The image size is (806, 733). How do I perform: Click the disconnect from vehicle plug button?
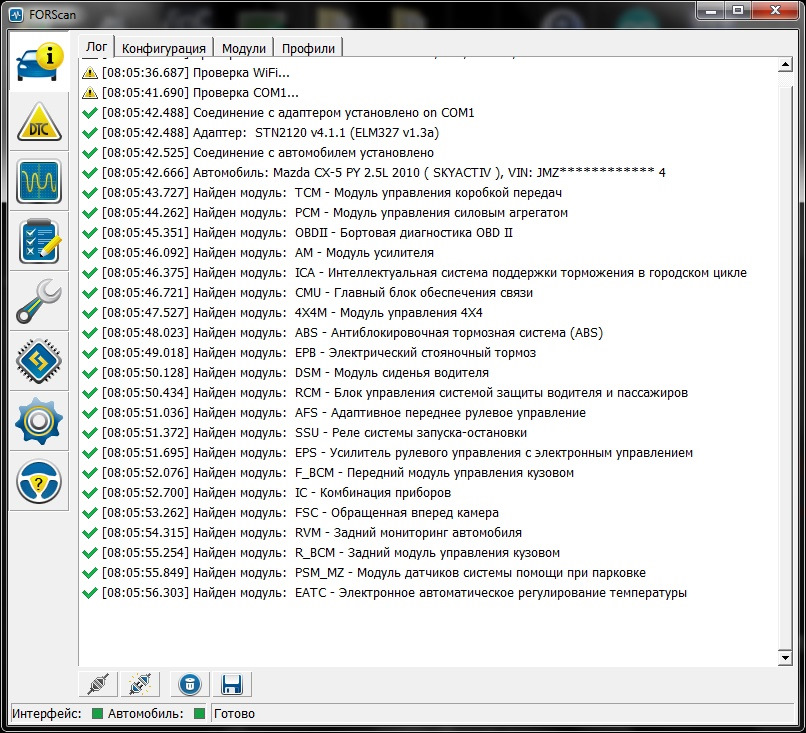click(140, 685)
